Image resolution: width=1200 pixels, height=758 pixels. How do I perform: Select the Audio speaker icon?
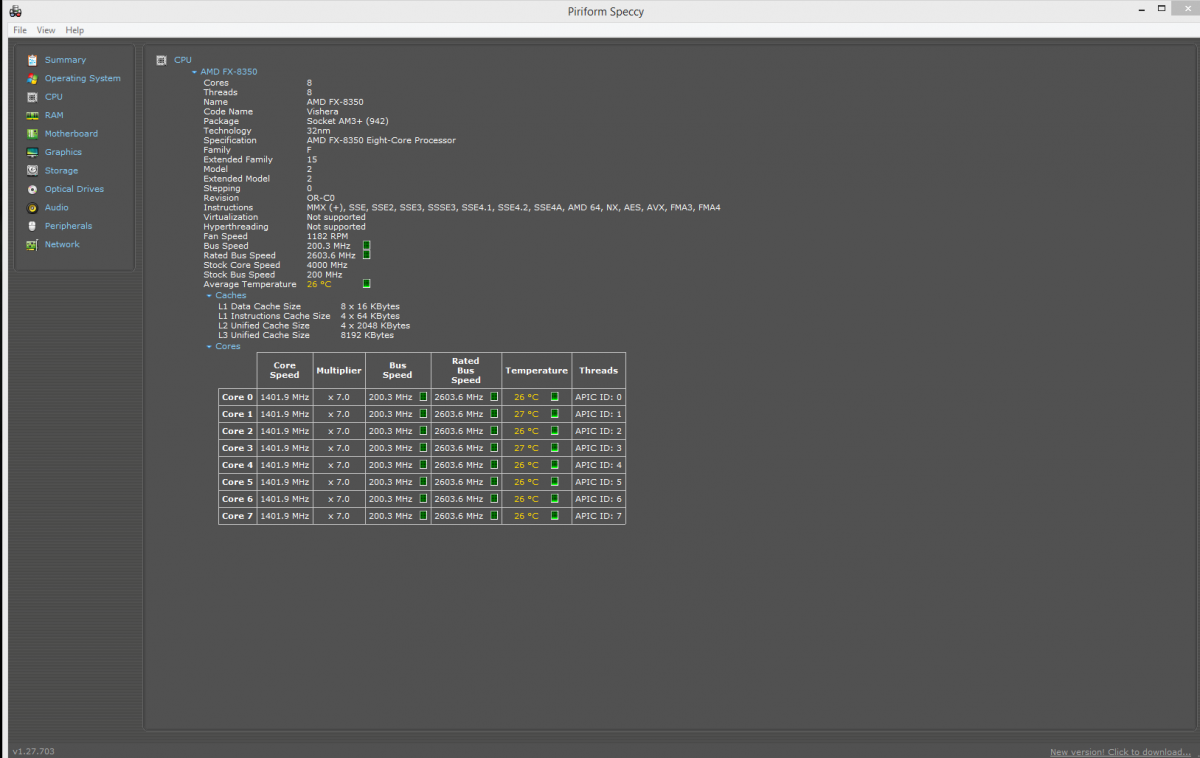[33, 208]
